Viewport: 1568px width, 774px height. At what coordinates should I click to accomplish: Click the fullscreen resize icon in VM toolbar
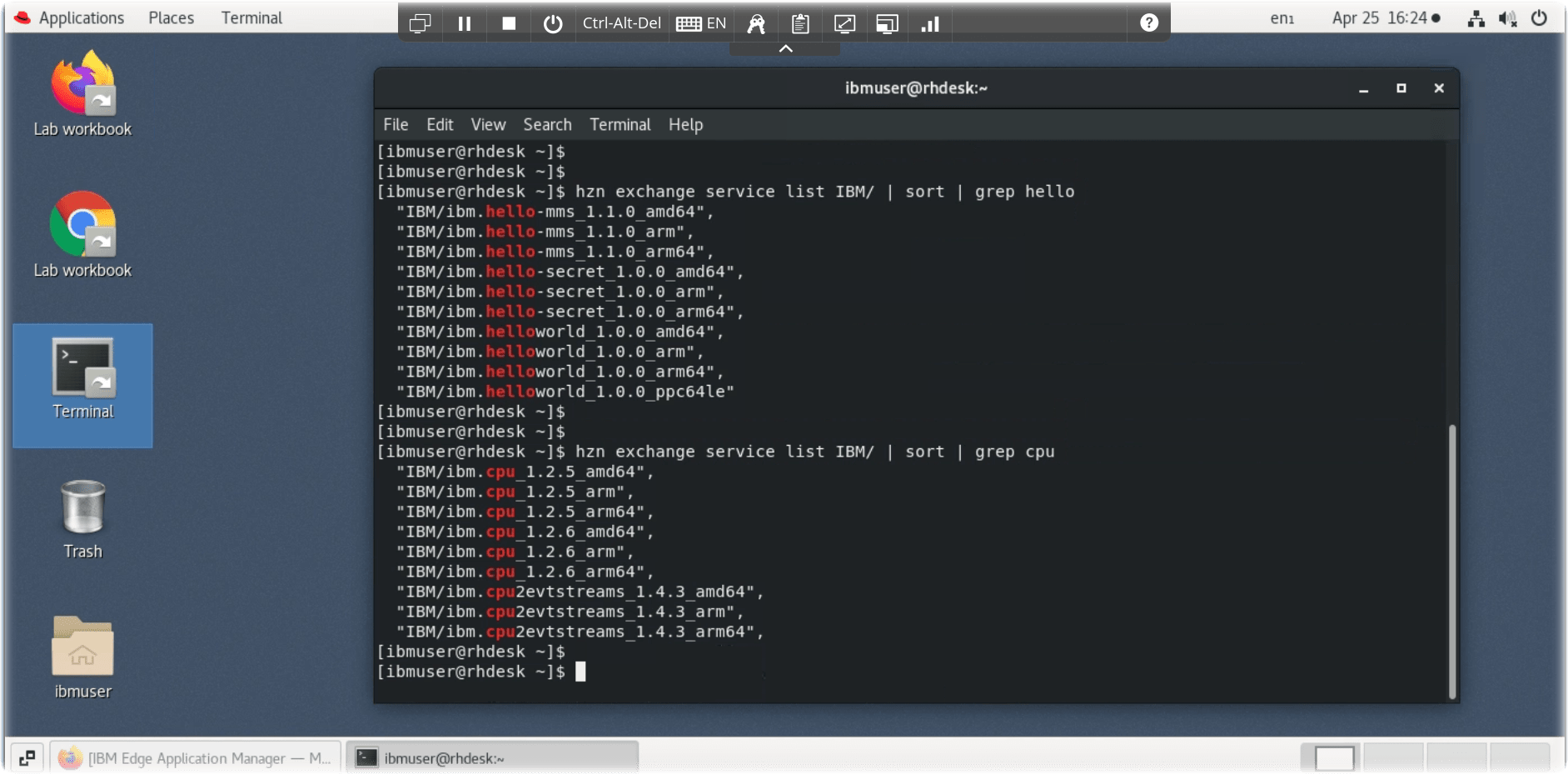point(844,23)
